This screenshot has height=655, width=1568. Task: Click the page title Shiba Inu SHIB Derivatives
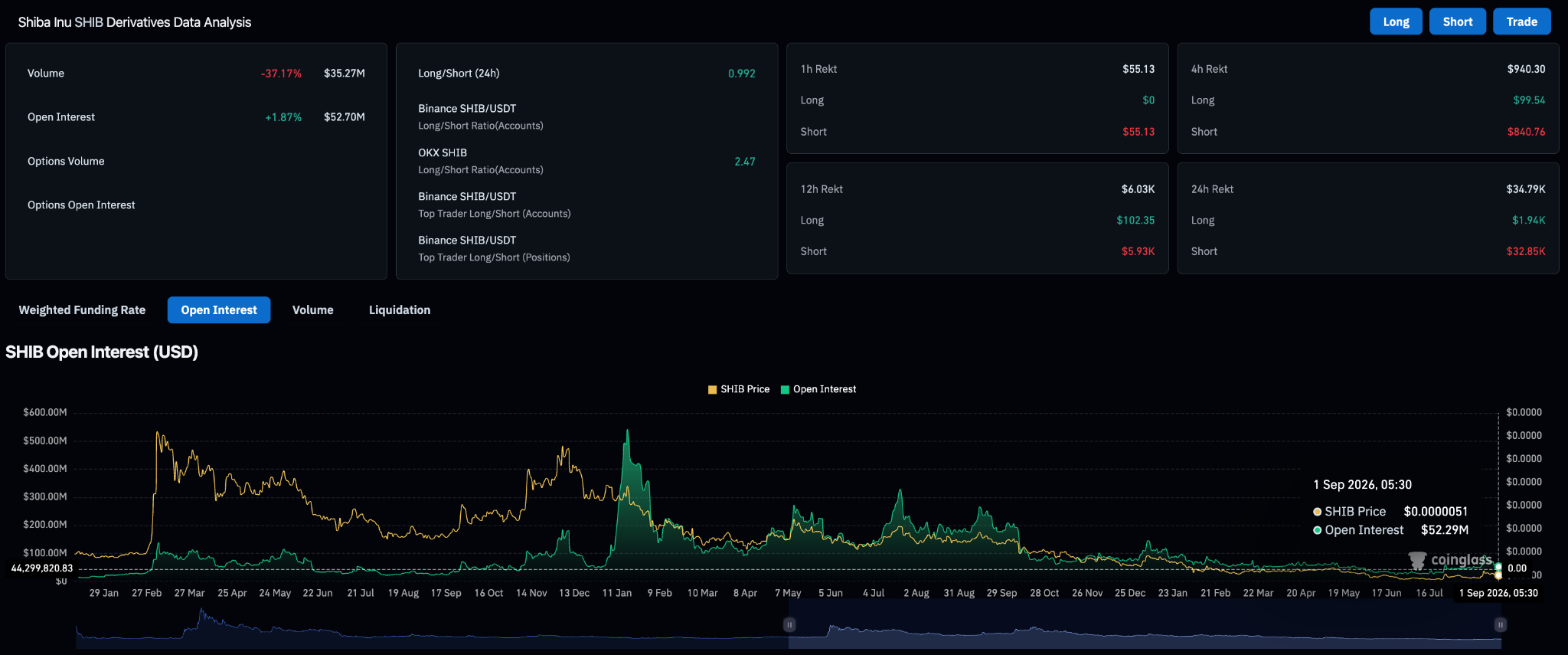[135, 22]
